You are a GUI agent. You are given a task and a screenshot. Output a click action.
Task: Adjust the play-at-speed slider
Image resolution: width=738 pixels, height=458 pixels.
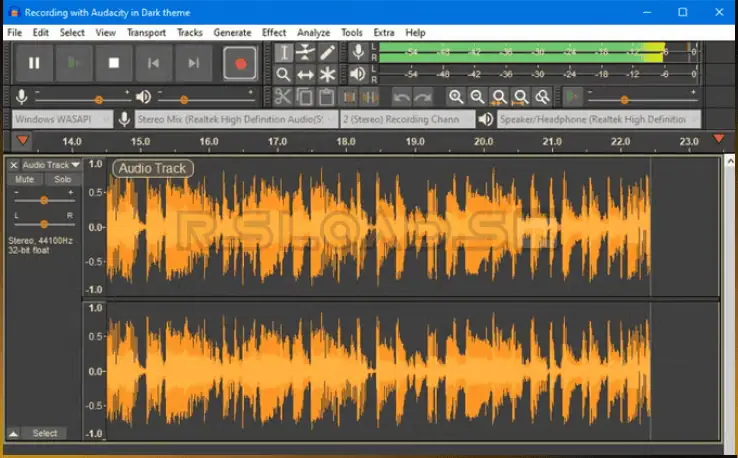642,99
